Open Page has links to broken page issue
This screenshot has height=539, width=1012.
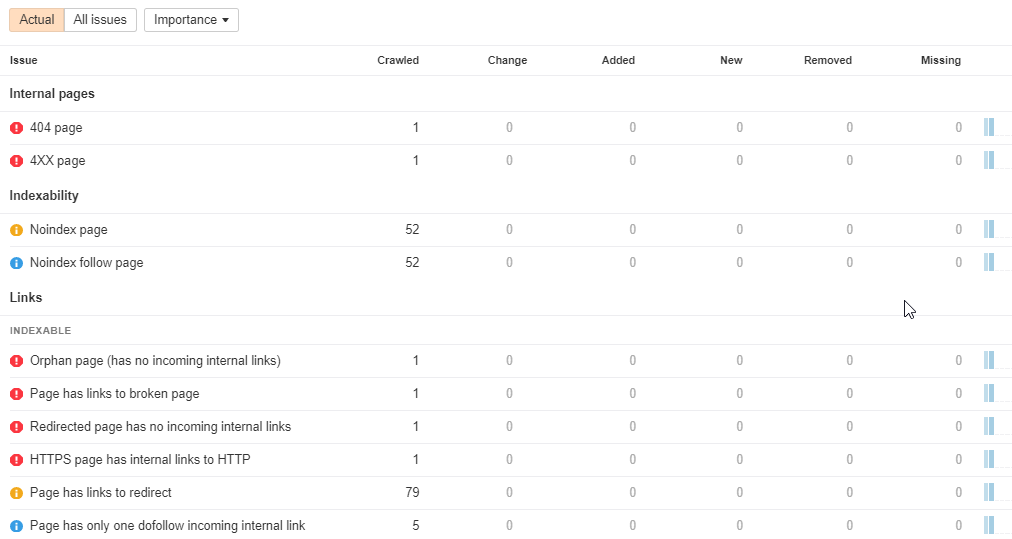click(x=114, y=394)
